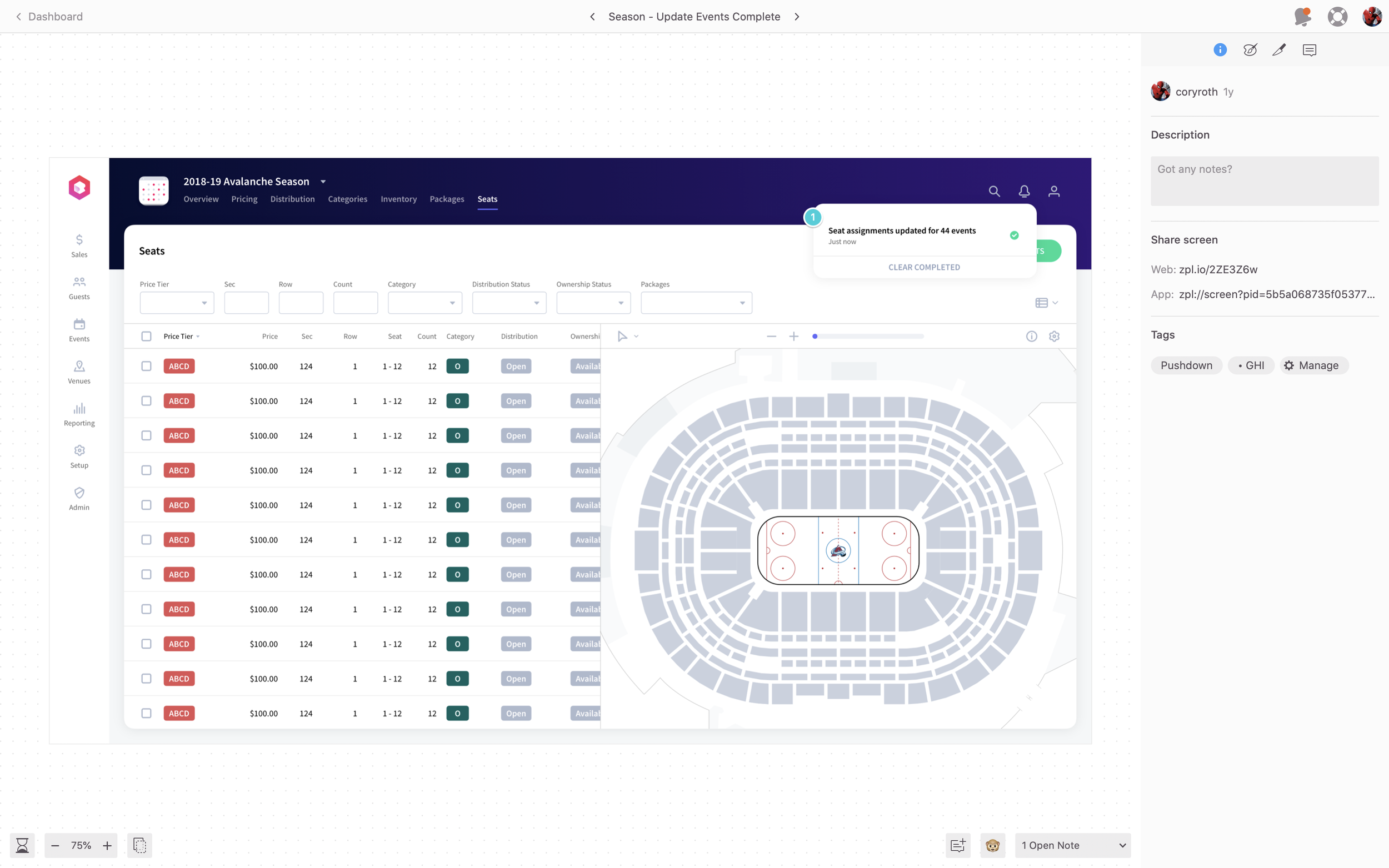This screenshot has height=868, width=1389.
Task: Sort by Price Tier column header
Action: click(x=182, y=337)
